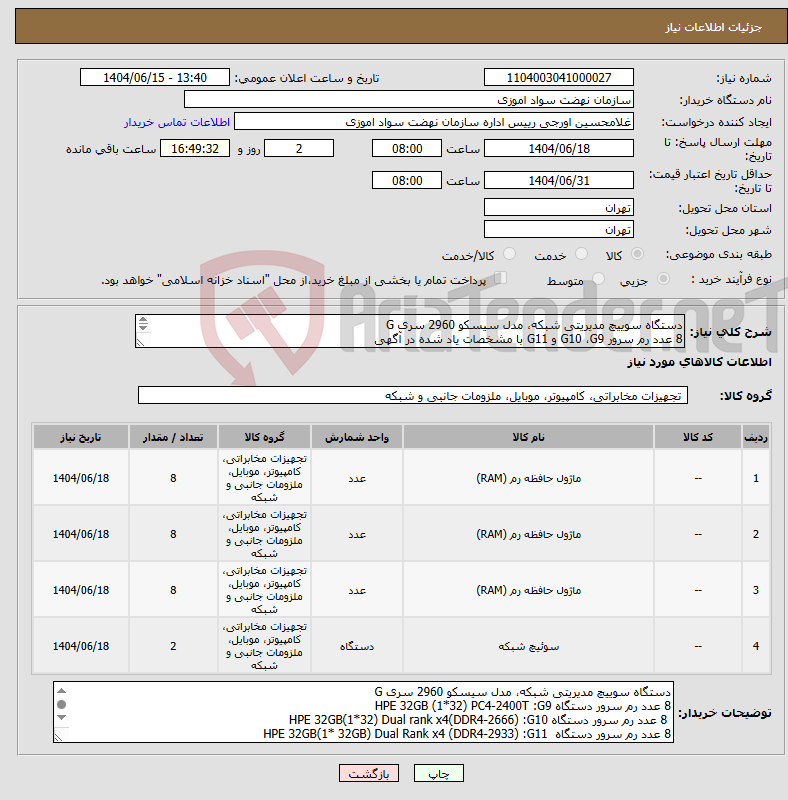The height and width of the screenshot is (800, 788).
Task: Click the scroll up arrow in شرح کلی نیاز box
Action: click(x=143, y=320)
